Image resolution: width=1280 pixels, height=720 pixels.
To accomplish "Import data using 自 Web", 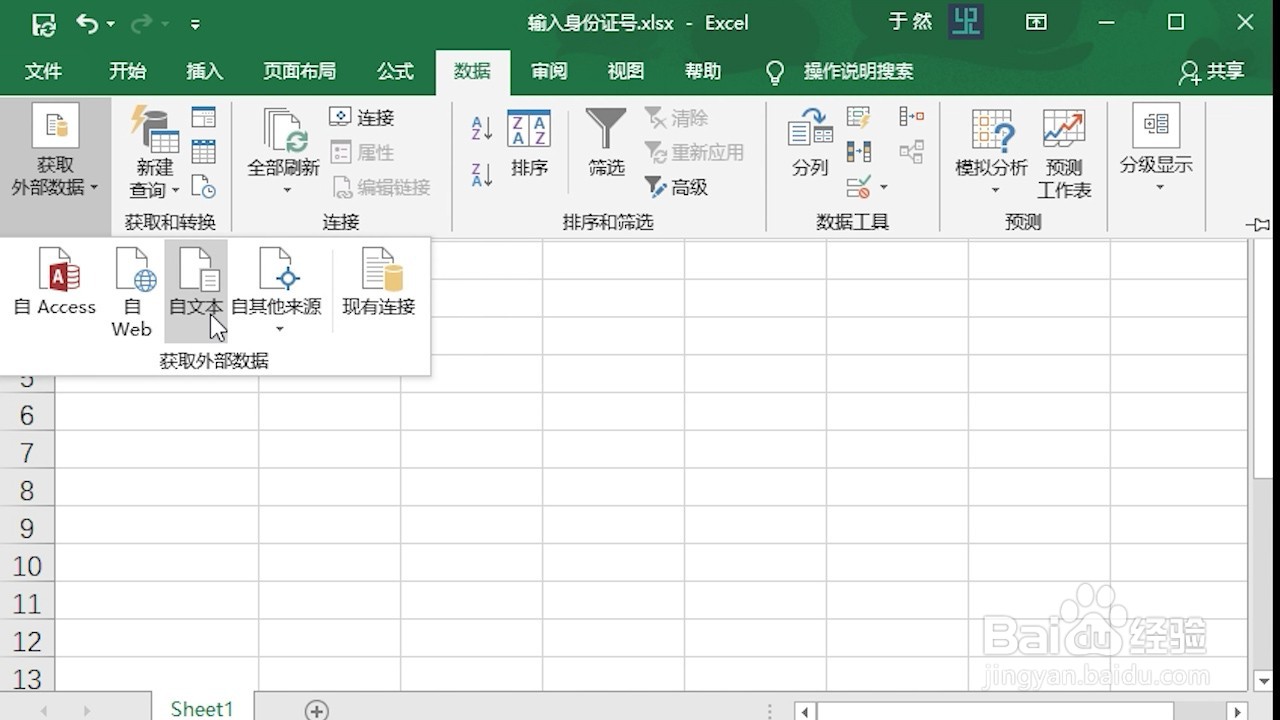I will 131,290.
